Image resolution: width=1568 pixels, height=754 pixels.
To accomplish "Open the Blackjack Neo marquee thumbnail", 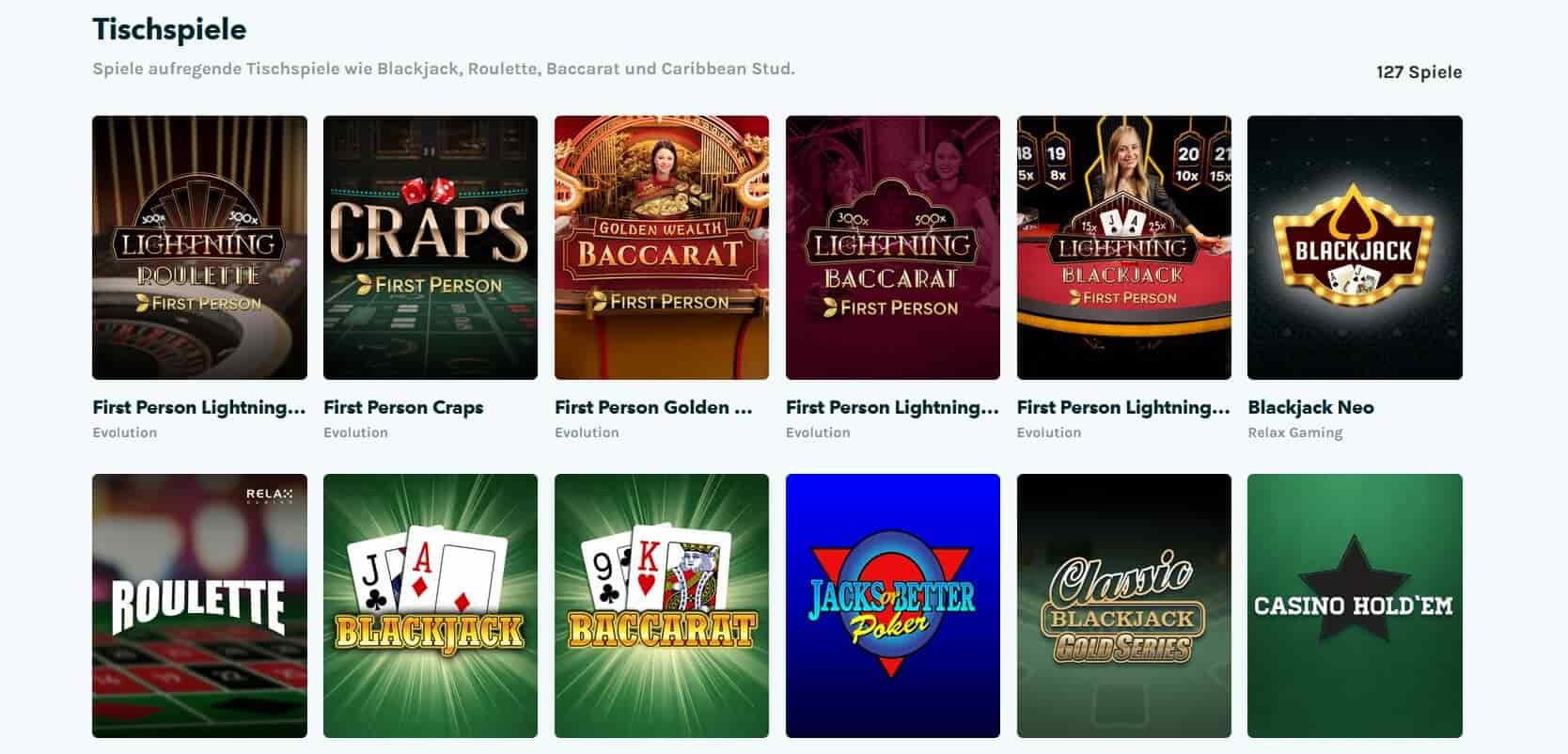I will 1355,247.
